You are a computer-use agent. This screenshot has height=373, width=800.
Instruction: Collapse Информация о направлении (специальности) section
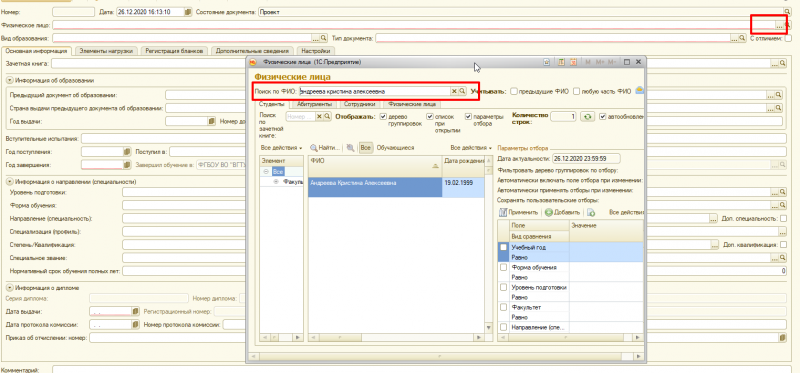[10, 182]
